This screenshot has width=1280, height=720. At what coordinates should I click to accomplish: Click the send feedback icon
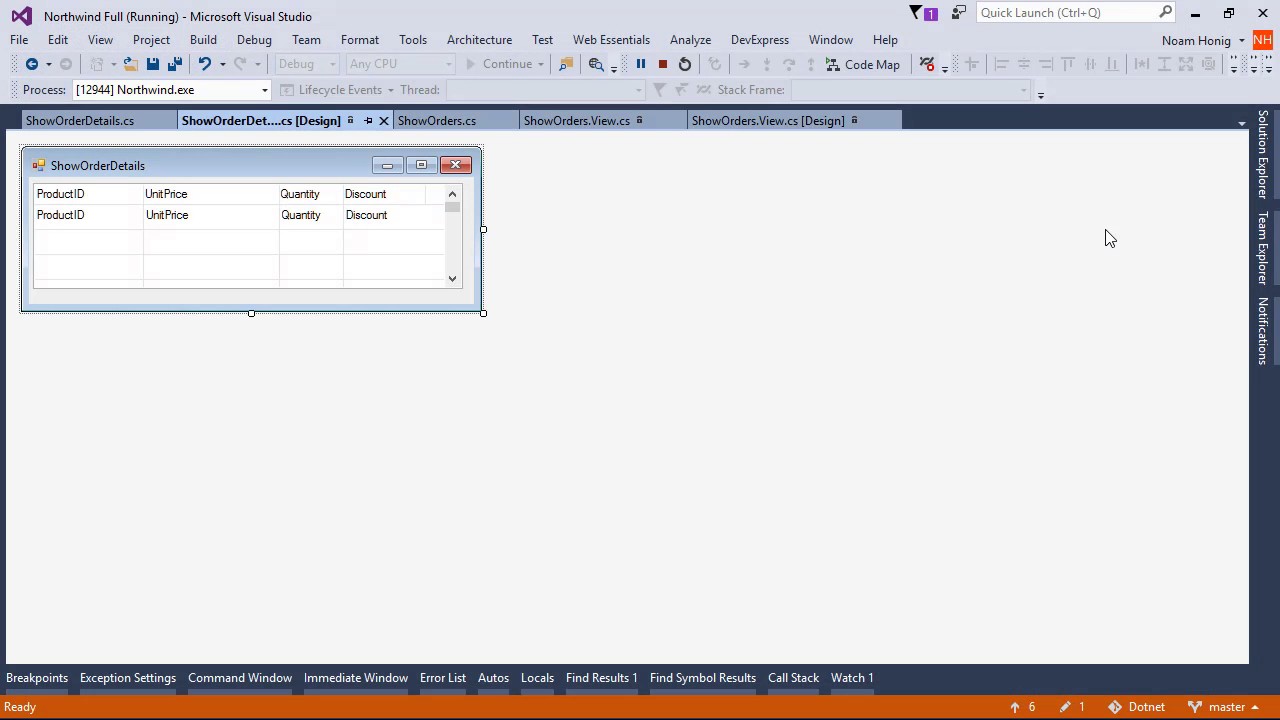point(959,13)
